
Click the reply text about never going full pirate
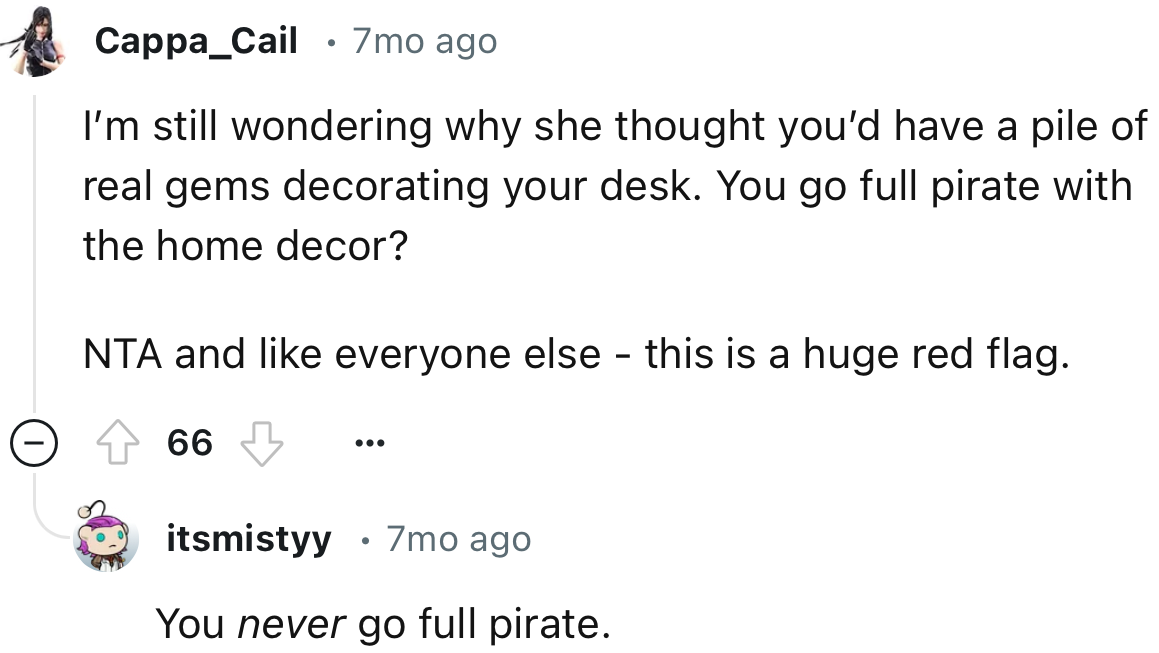tap(383, 624)
